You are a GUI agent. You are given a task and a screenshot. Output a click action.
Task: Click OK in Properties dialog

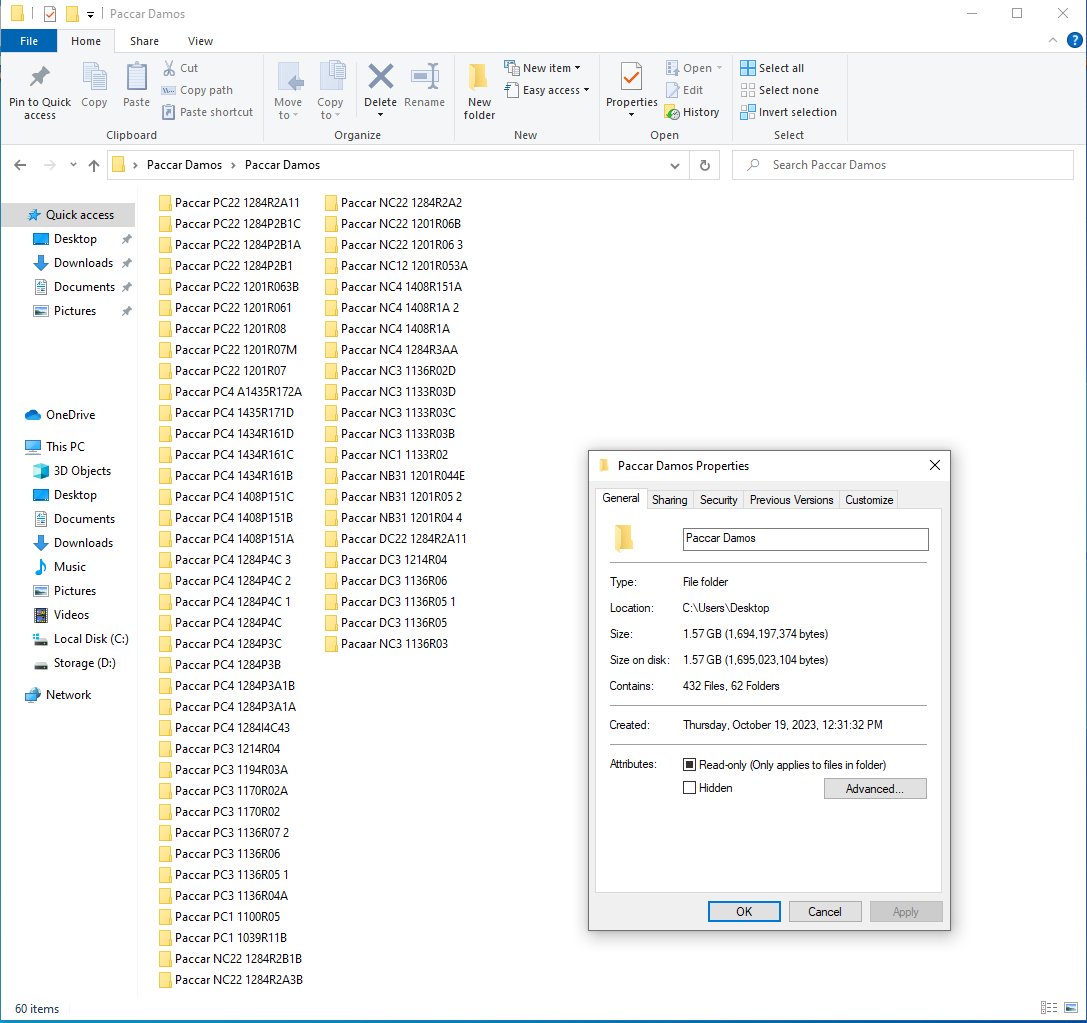tap(744, 911)
